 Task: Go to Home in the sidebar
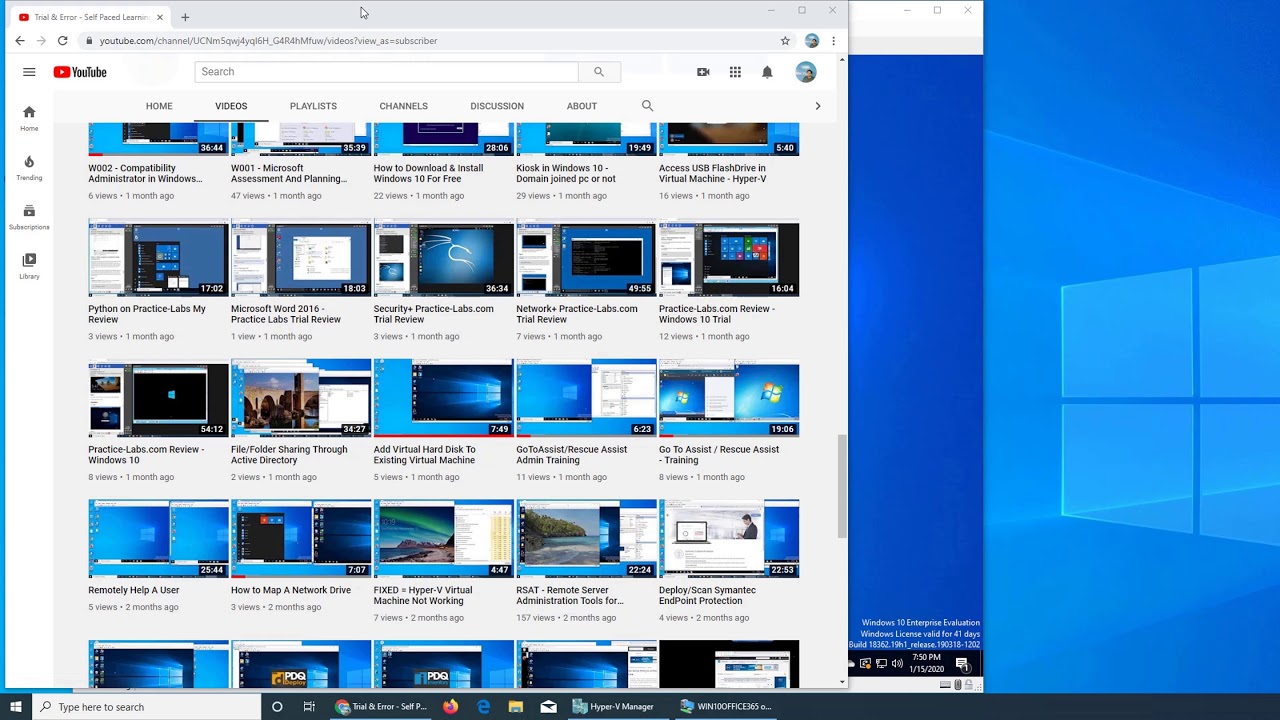coord(29,118)
